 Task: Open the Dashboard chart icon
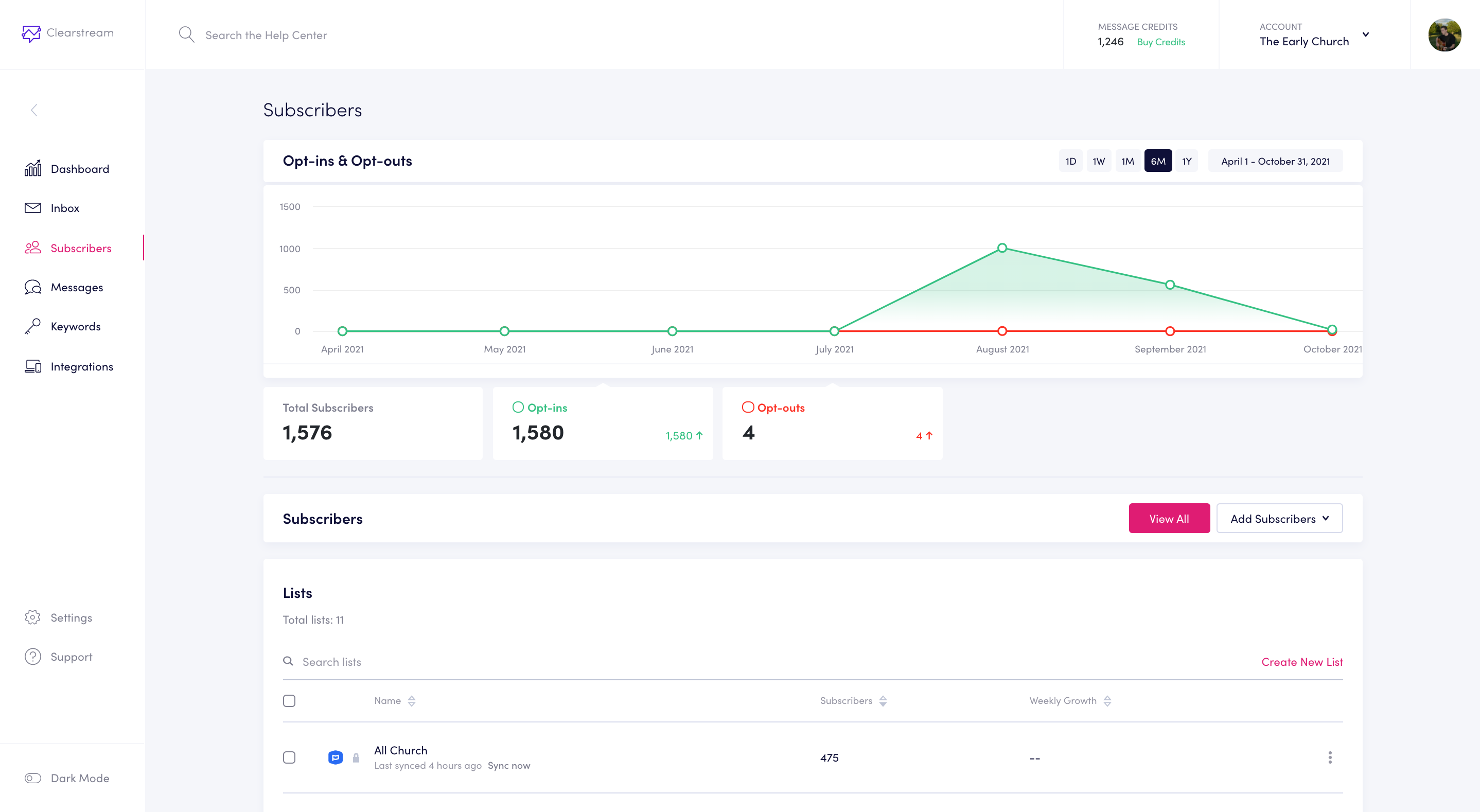tap(33, 168)
